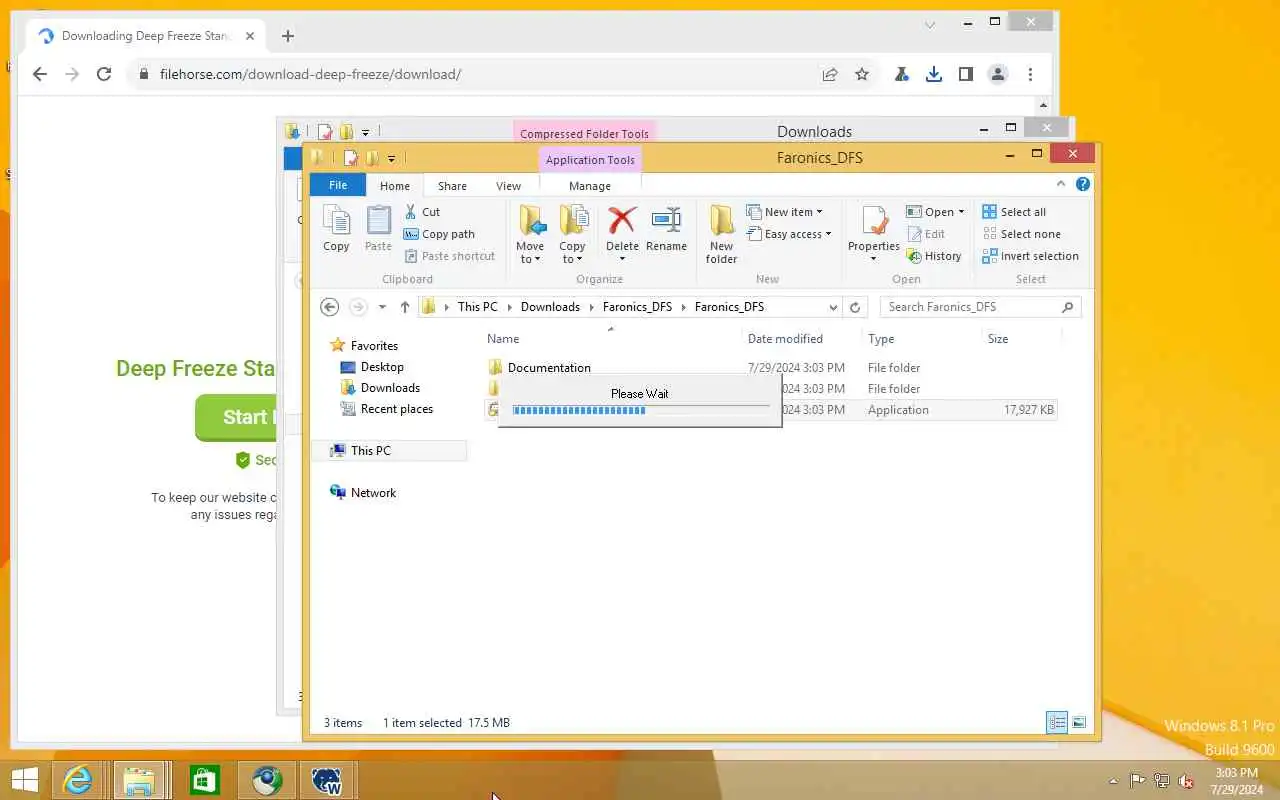The image size is (1280, 800).
Task: Expand the Quick Access Toolbar customize arrow
Action: [x=391, y=158]
